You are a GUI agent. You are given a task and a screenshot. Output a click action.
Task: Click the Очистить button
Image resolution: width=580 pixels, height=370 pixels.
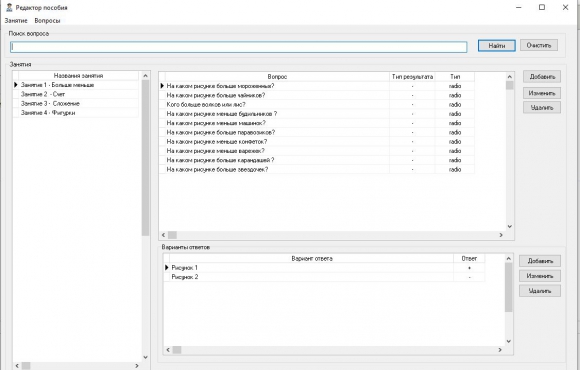(539, 45)
